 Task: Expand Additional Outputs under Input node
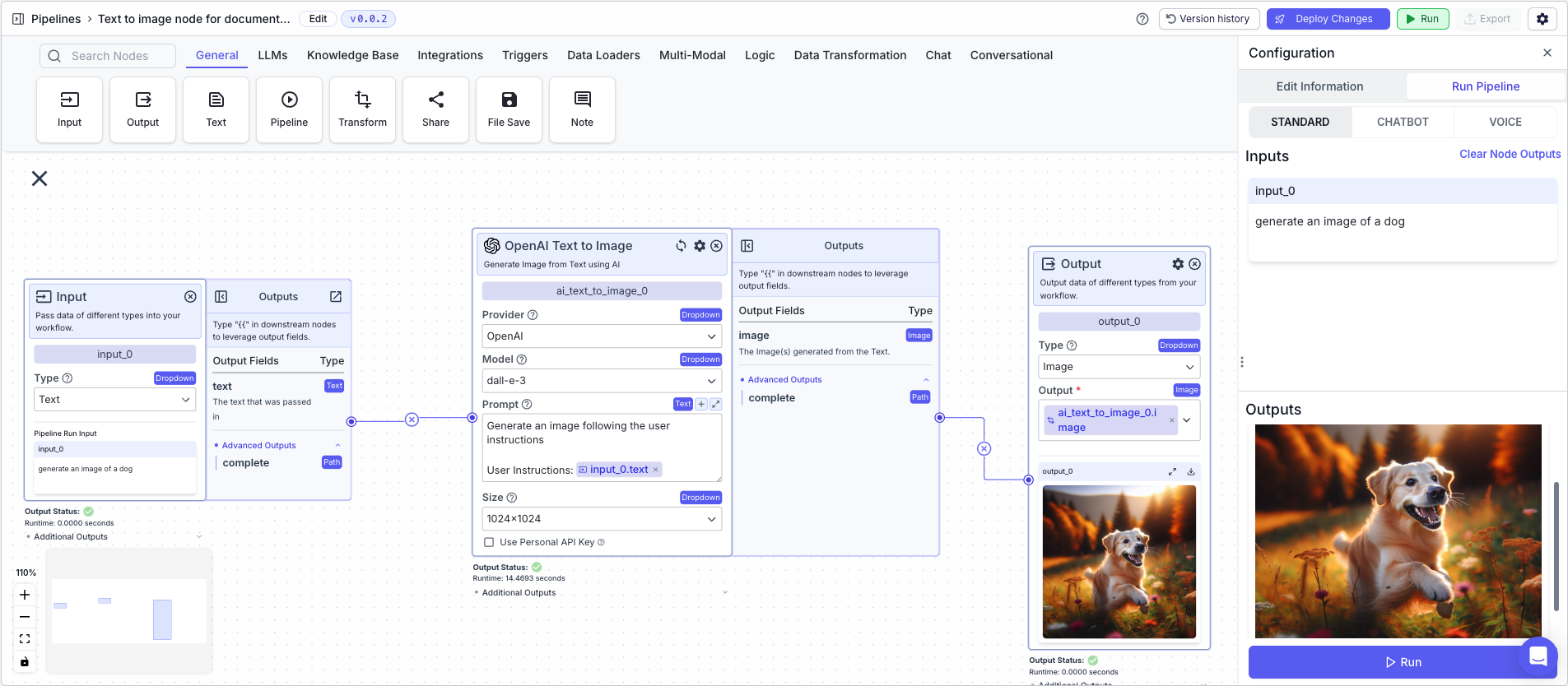pos(198,537)
